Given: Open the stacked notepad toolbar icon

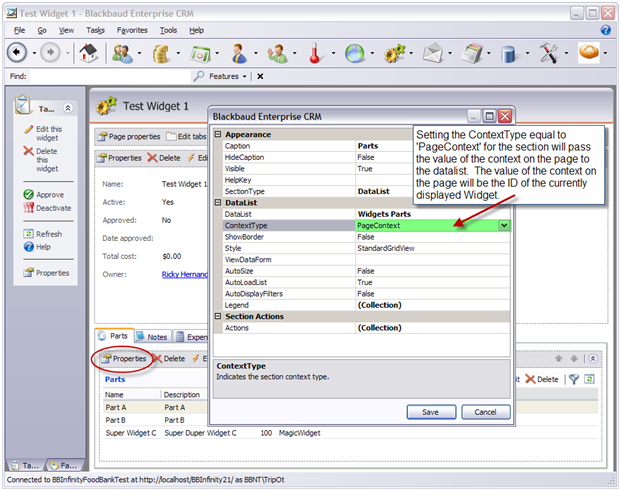Looking at the screenshot, I should pyautogui.click(x=472, y=53).
